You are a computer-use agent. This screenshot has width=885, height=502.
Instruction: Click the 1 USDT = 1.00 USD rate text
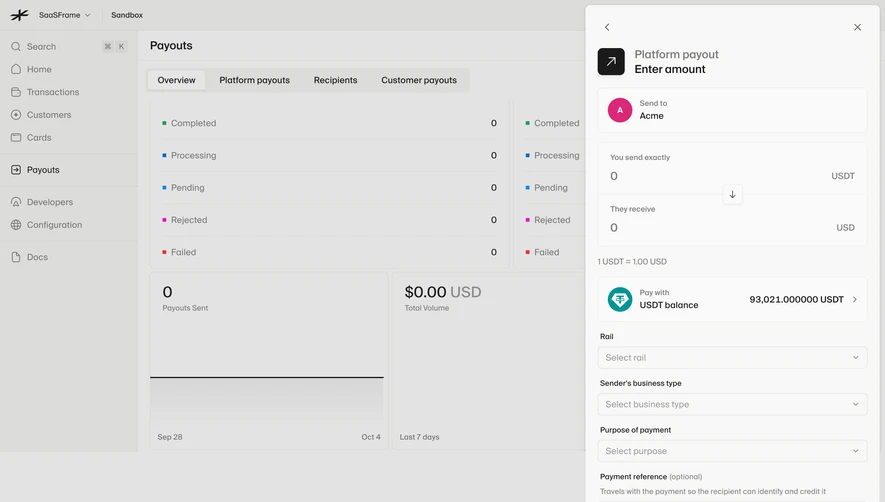(632, 261)
